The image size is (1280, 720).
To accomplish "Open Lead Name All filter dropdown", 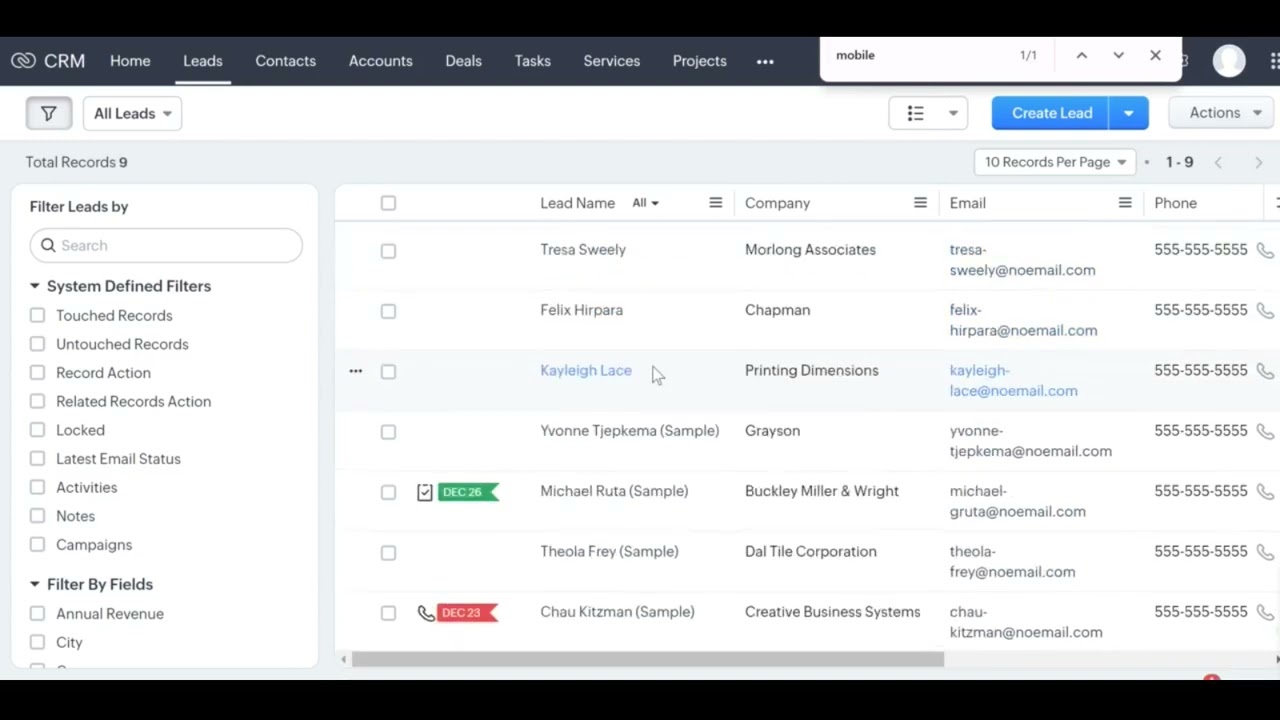I will pos(645,203).
